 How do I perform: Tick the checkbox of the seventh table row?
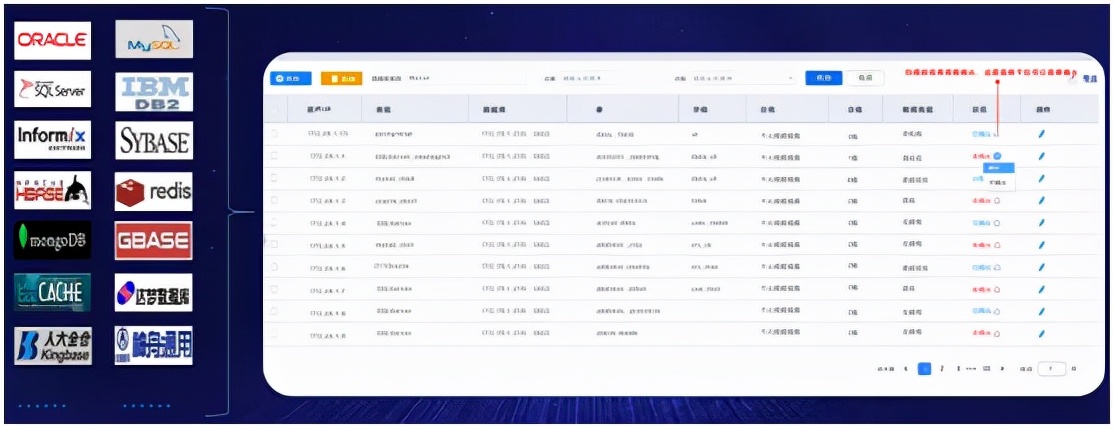(x=275, y=267)
